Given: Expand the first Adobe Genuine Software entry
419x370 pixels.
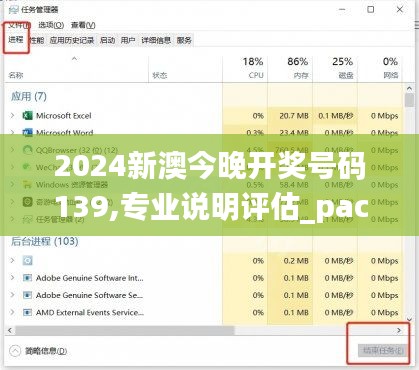Looking at the screenshot, I should point(12,278).
